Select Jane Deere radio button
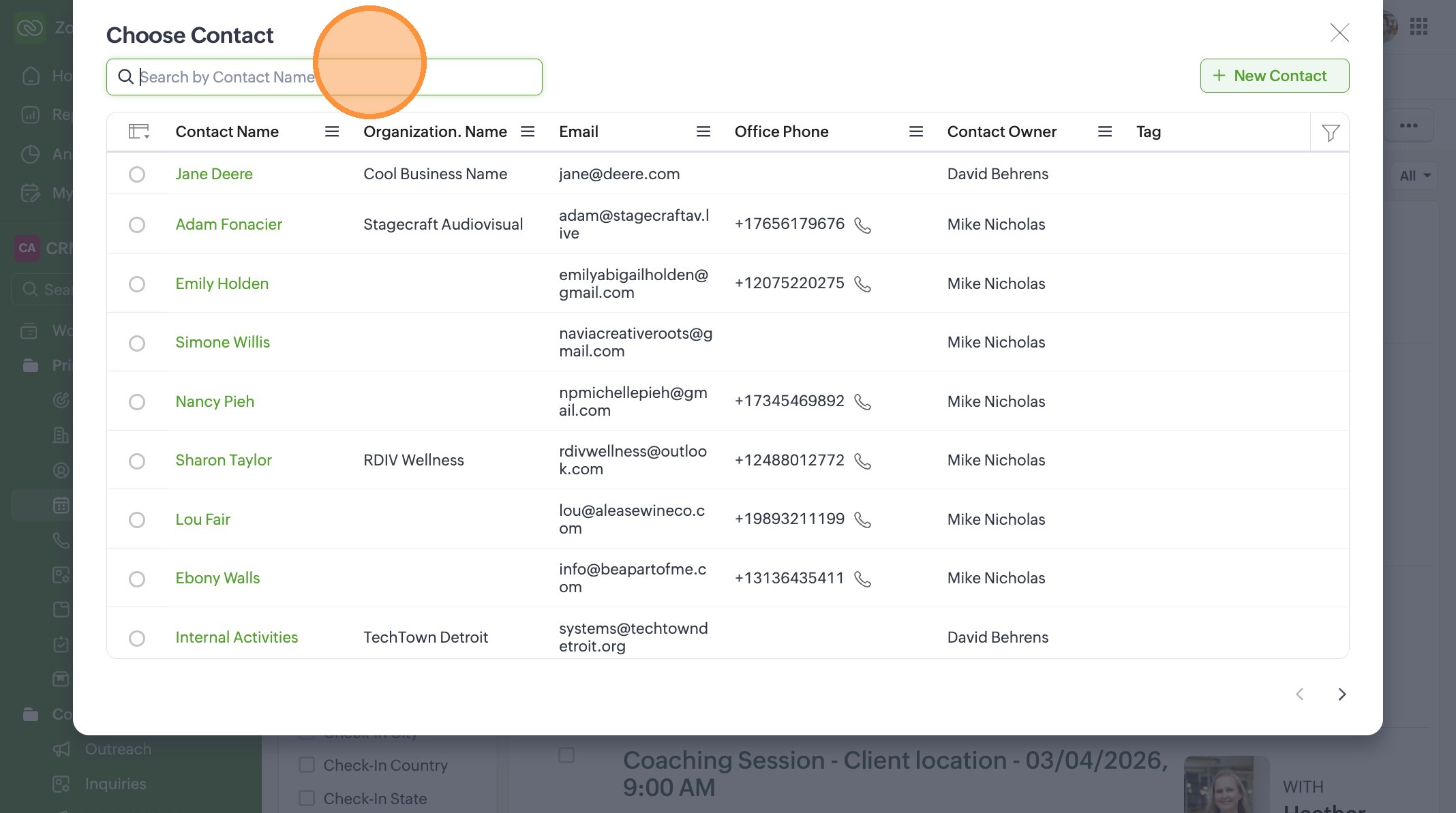 click(137, 174)
